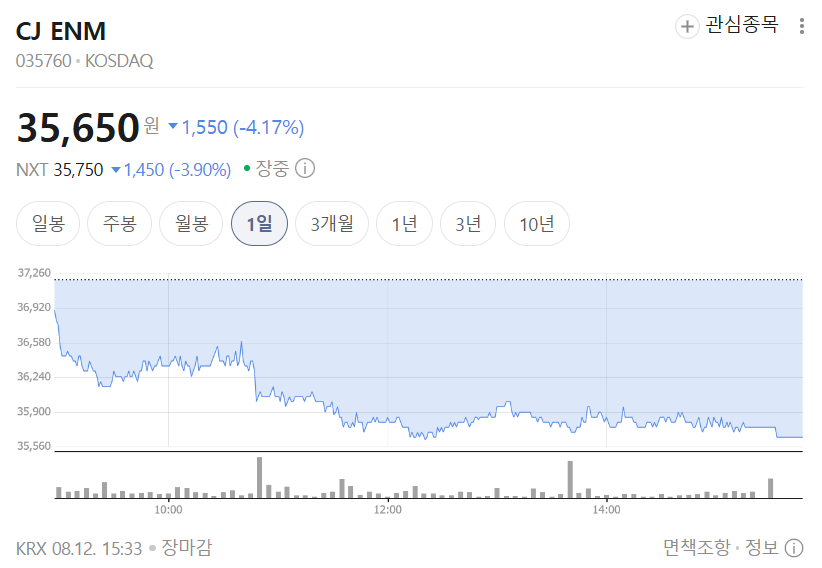Click the 37,260 y-axis label

click(x=34, y=273)
